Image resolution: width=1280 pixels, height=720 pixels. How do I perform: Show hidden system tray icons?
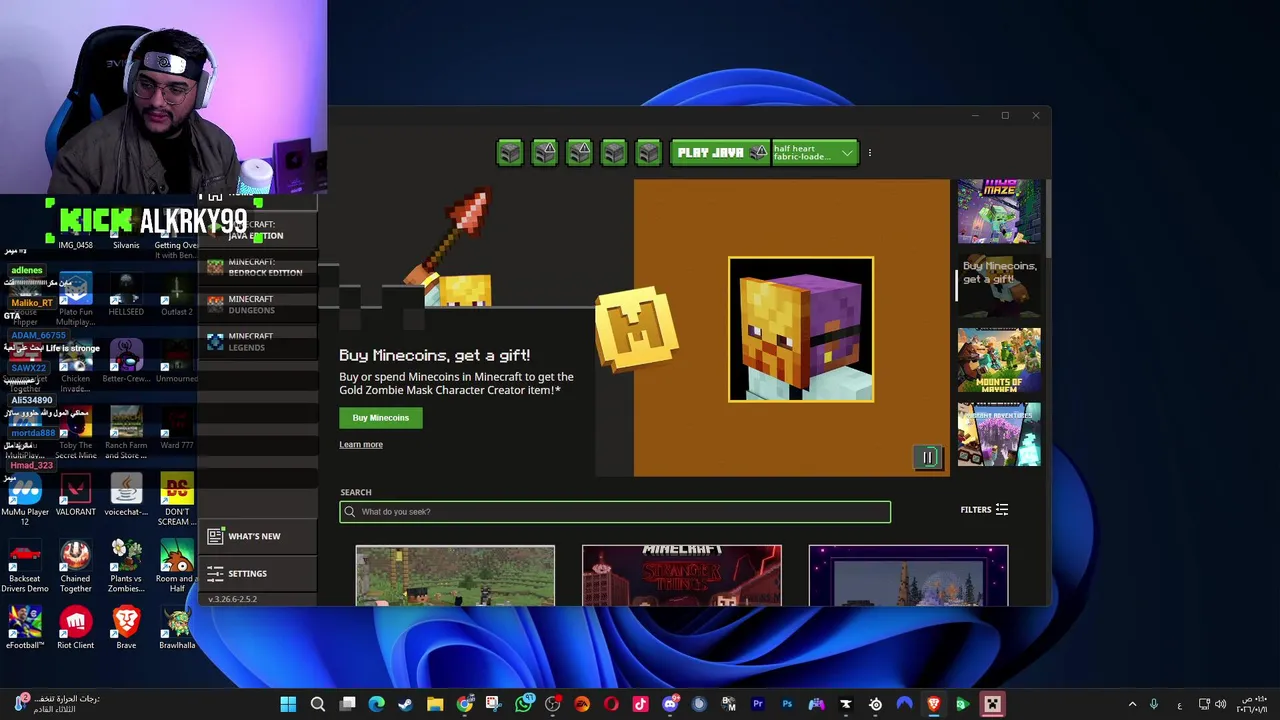[x=1132, y=704]
